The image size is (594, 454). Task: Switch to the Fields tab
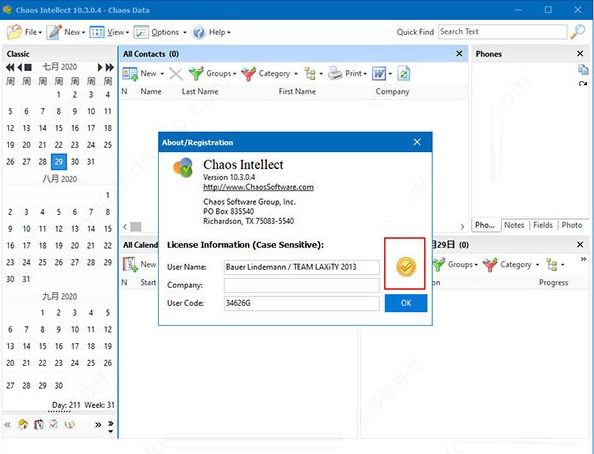pyautogui.click(x=543, y=225)
